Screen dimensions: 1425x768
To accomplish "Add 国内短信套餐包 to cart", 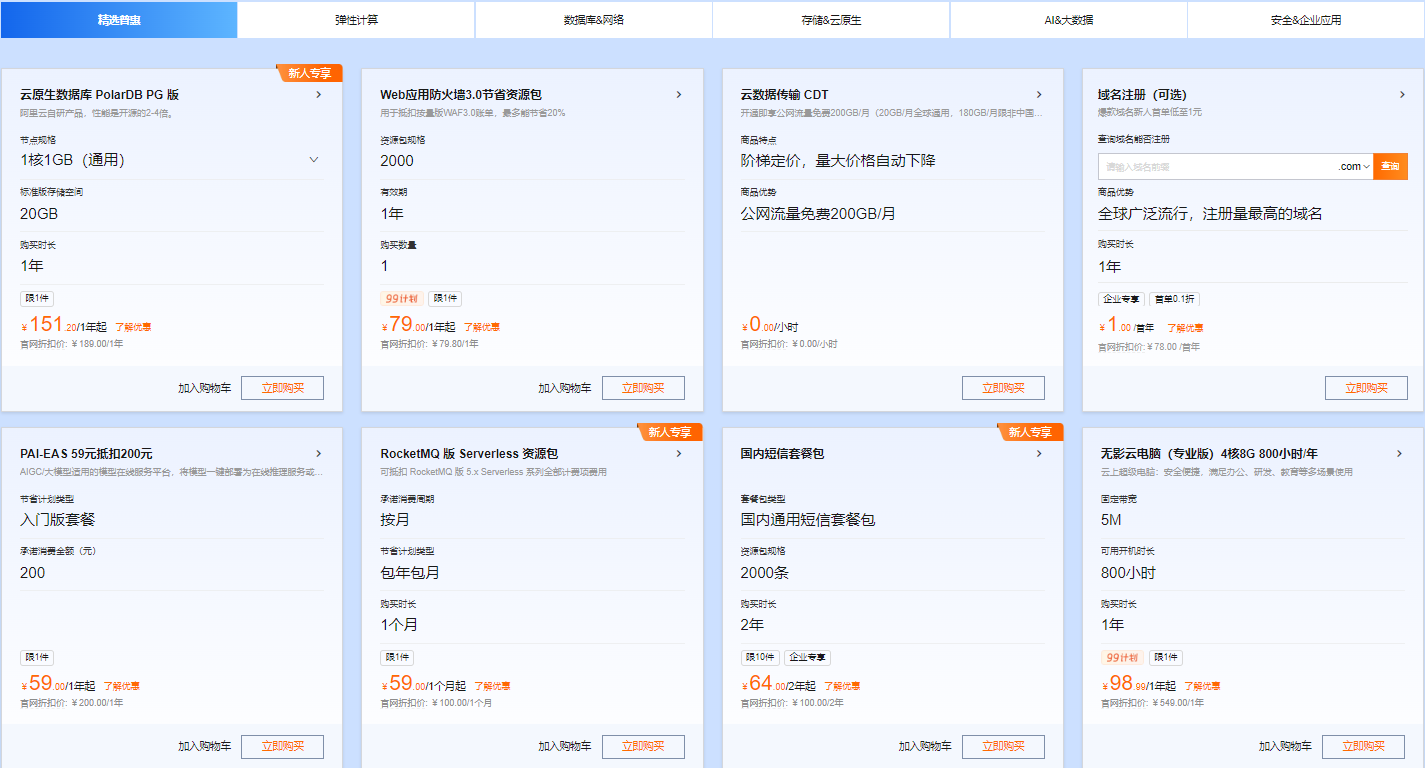I will (x=924, y=746).
